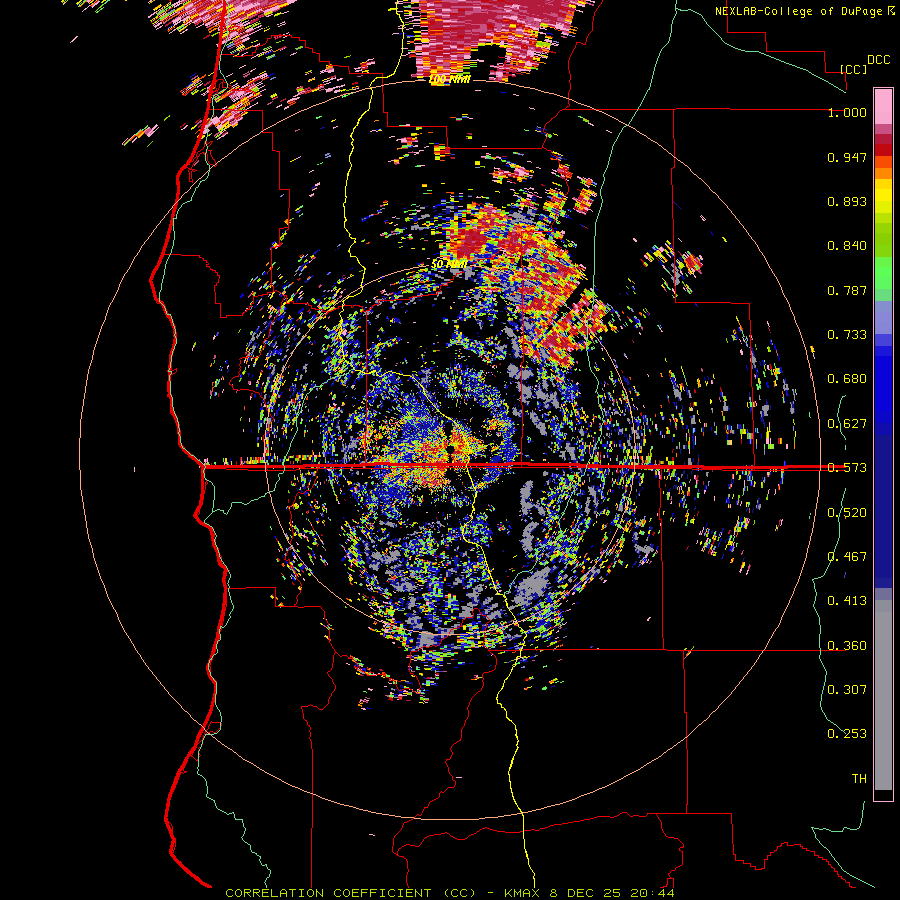Click the 0.360 scale value
This screenshot has height=900, width=900.
pos(847,646)
